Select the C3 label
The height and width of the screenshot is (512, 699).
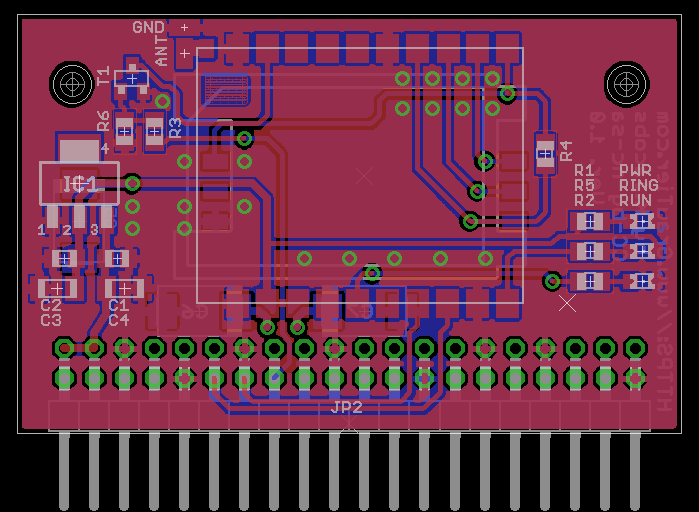click(x=51, y=320)
